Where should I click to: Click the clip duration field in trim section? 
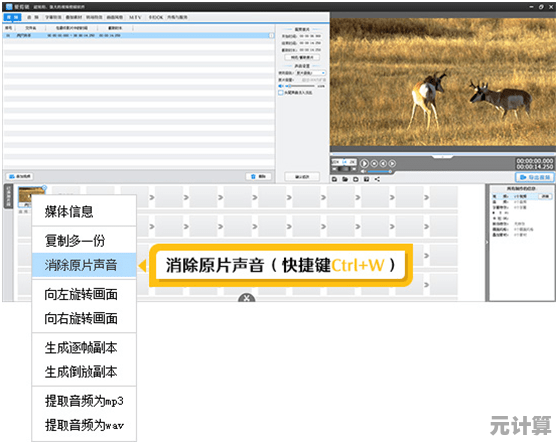310,50
